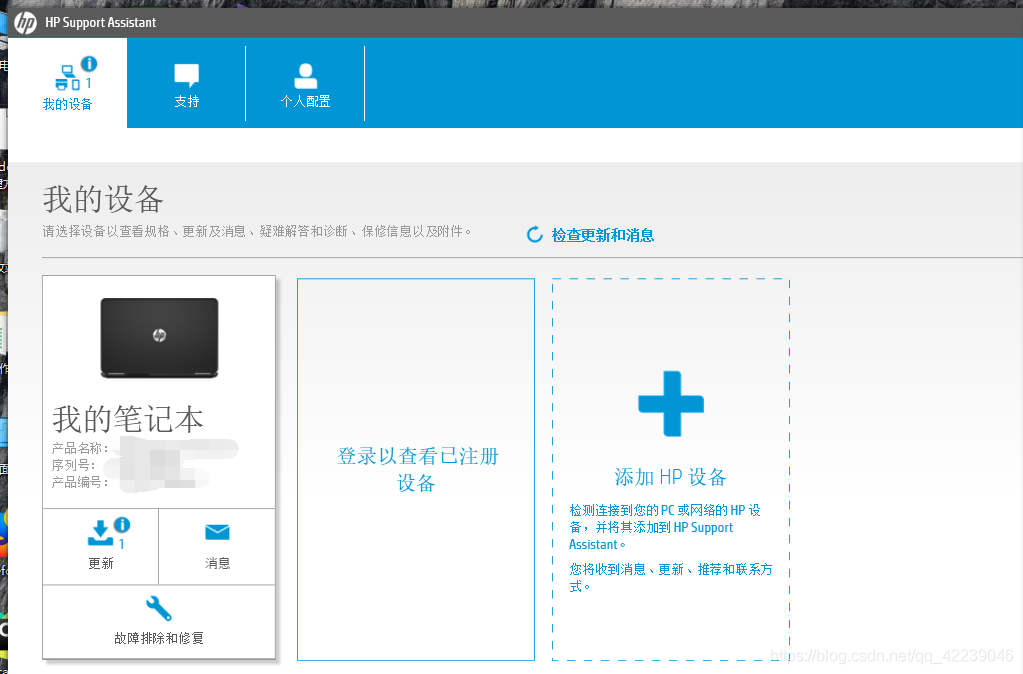Image resolution: width=1023 pixels, height=674 pixels.
Task: Click the 产品名称 field label
Action: 80,448
